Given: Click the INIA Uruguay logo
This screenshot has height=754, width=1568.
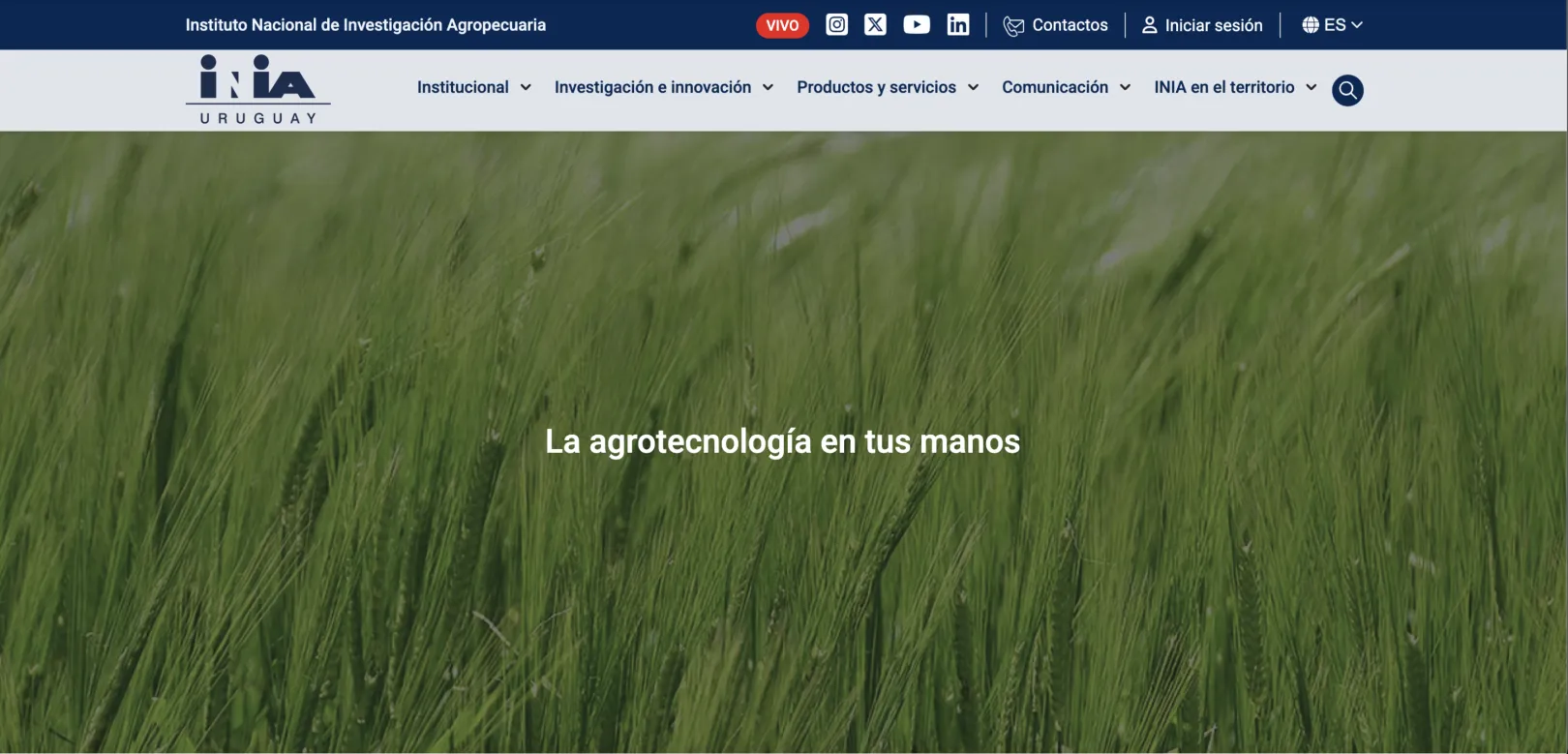Looking at the screenshot, I should [257, 89].
